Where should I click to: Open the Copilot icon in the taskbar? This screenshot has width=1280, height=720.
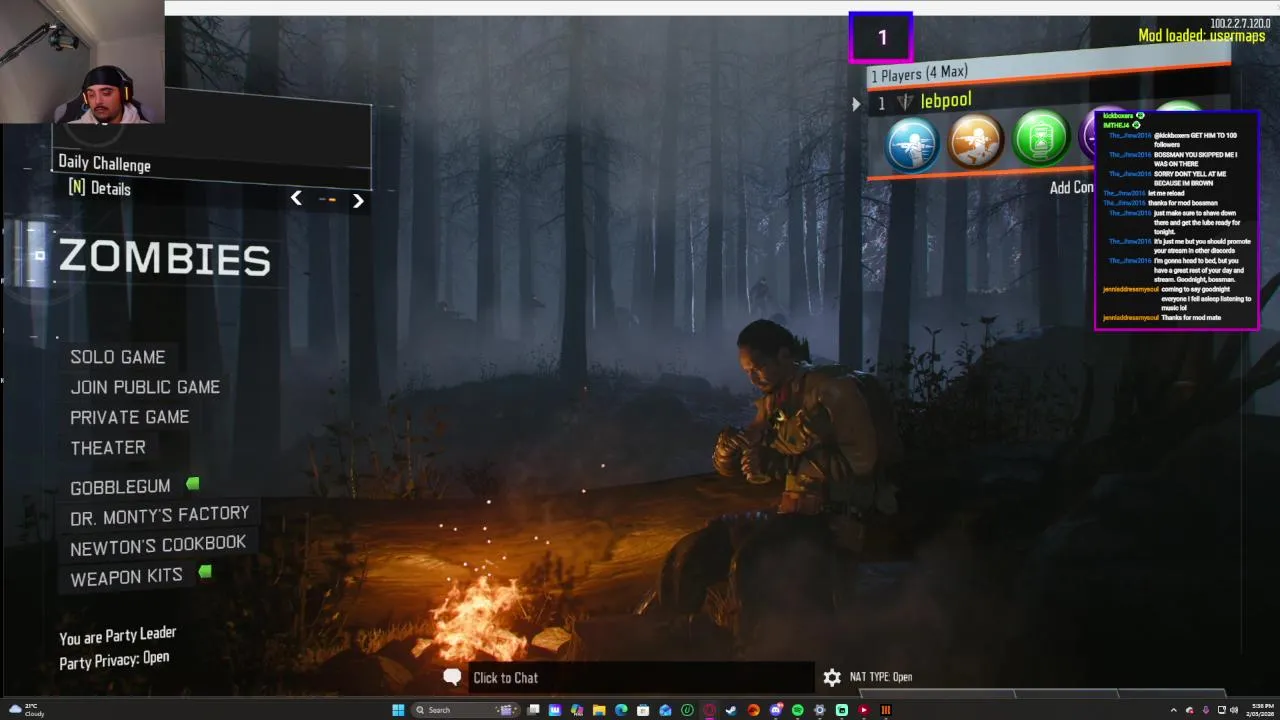(x=578, y=710)
